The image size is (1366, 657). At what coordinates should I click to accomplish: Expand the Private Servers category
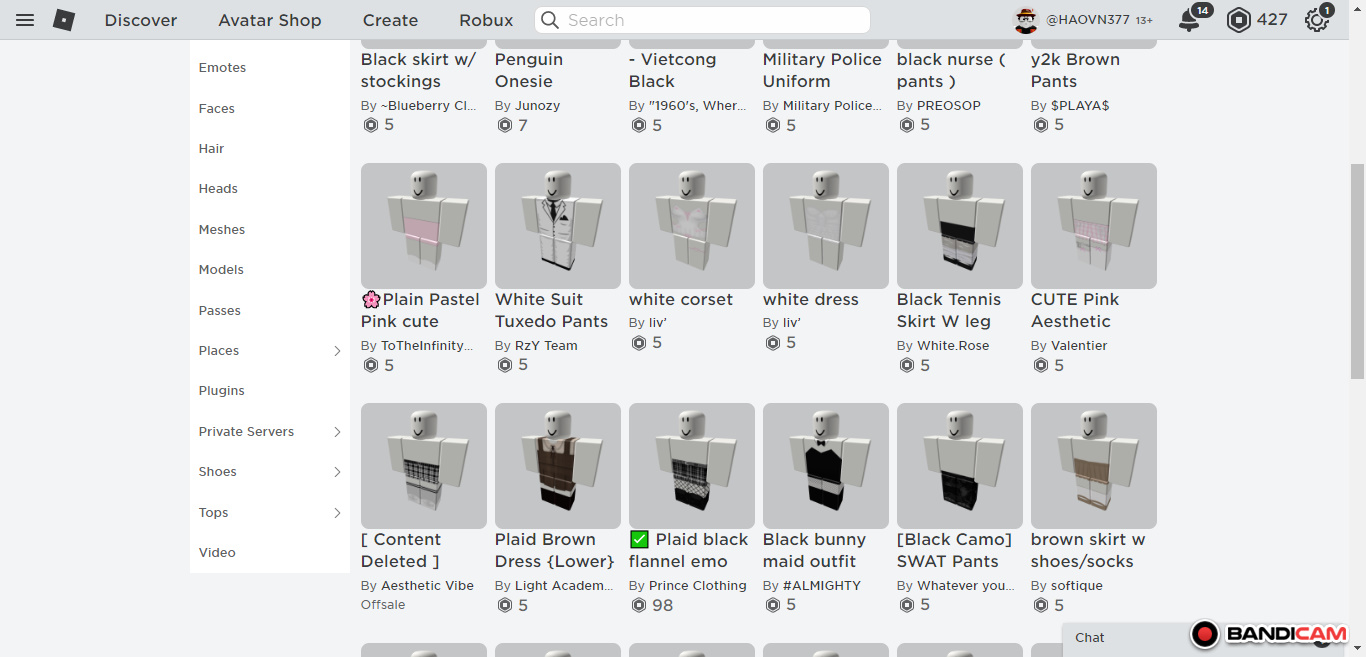[337, 432]
